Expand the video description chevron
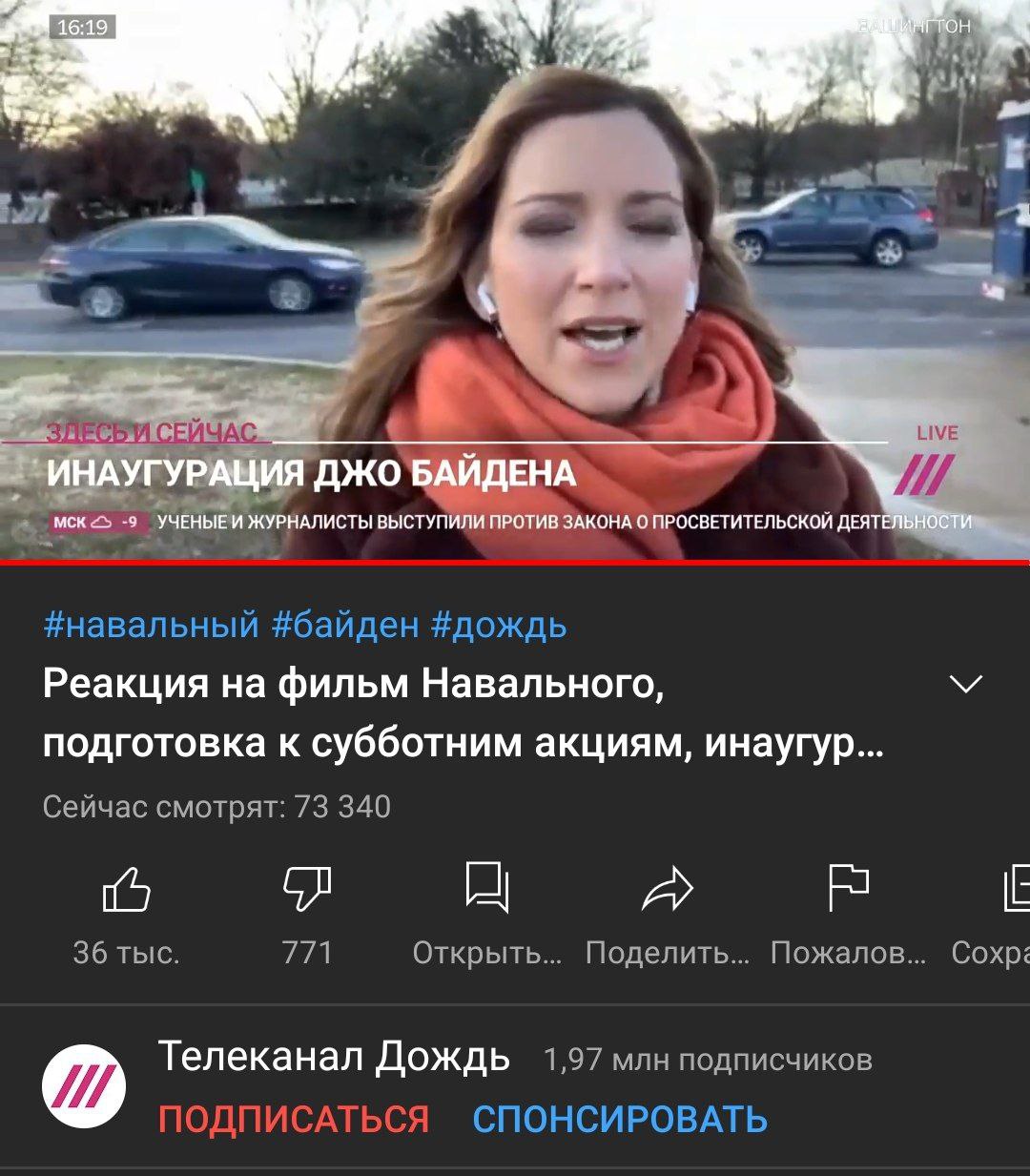Image resolution: width=1030 pixels, height=1176 pixels. click(967, 685)
